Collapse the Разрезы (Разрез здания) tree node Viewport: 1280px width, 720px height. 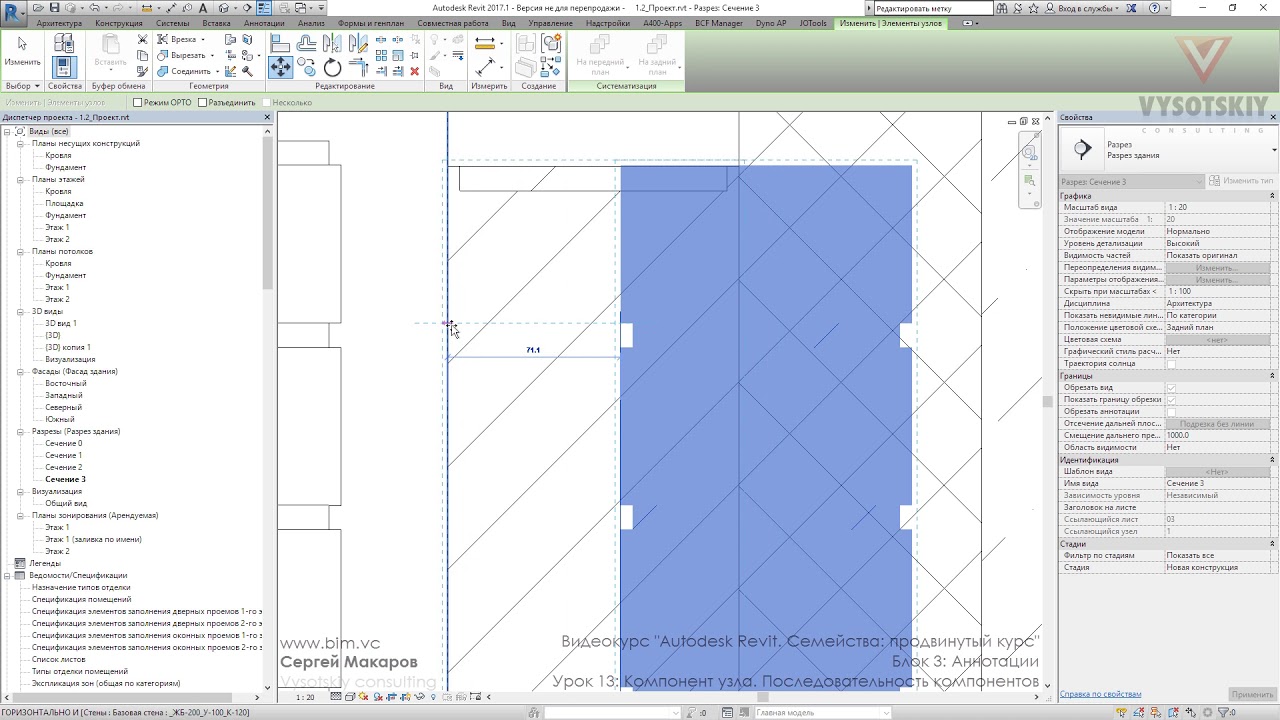(20, 431)
